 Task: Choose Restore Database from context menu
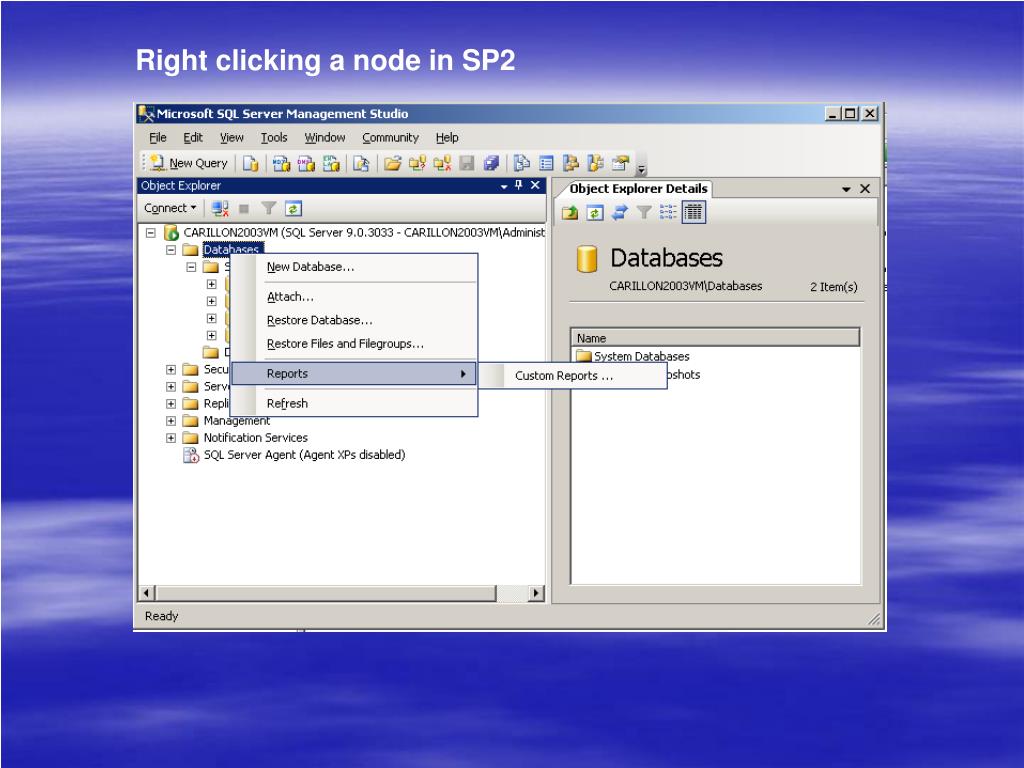355,321
